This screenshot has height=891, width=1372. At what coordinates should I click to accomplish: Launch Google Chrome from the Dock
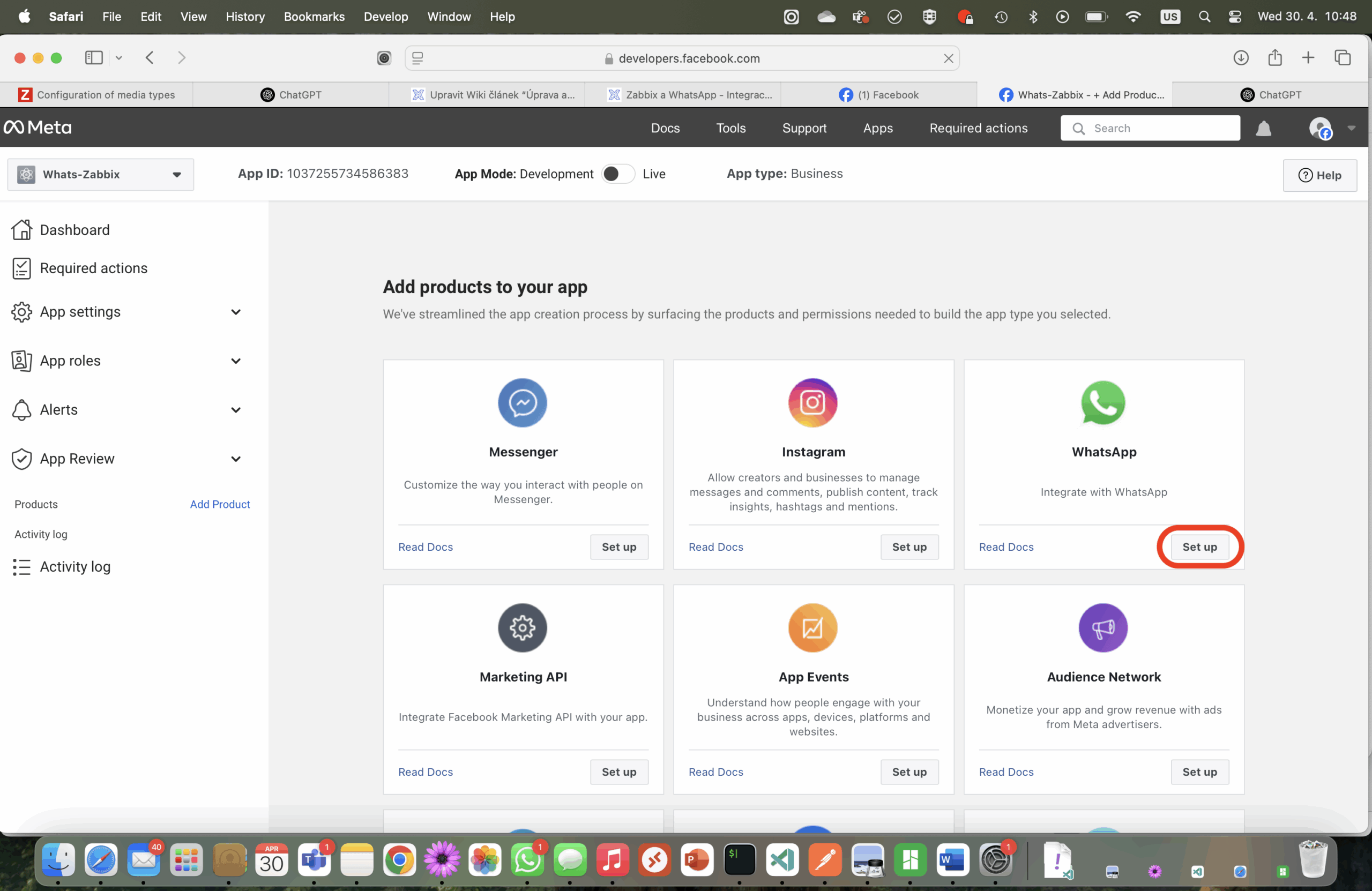399,860
